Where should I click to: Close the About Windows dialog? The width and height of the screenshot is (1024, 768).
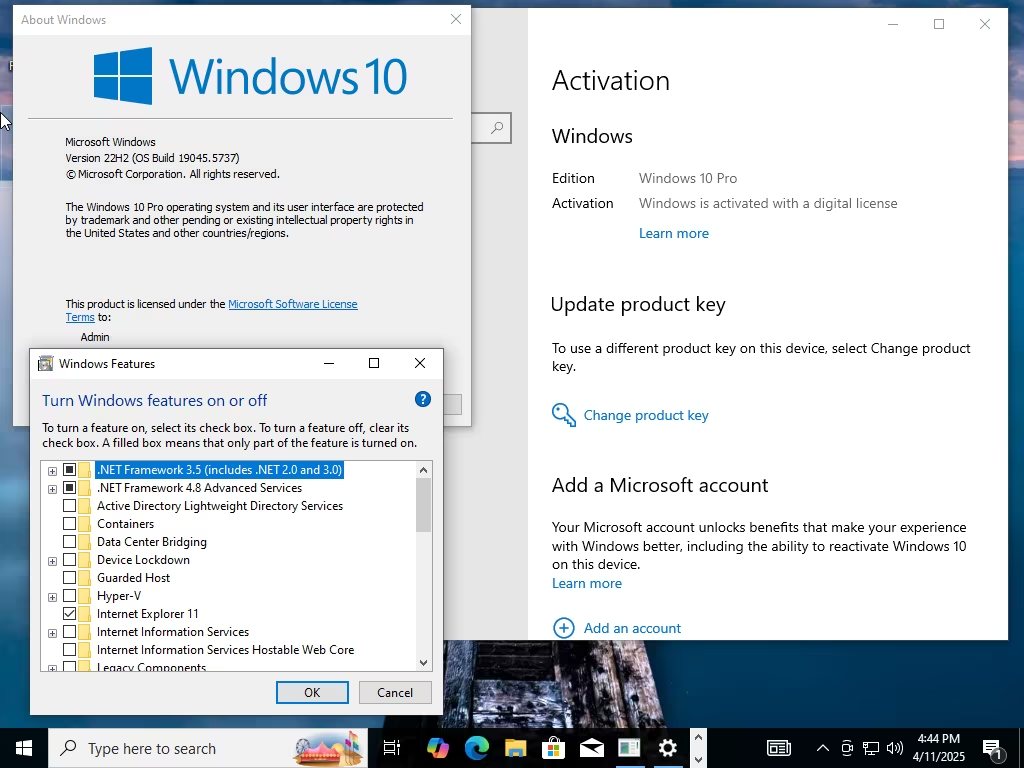456,20
